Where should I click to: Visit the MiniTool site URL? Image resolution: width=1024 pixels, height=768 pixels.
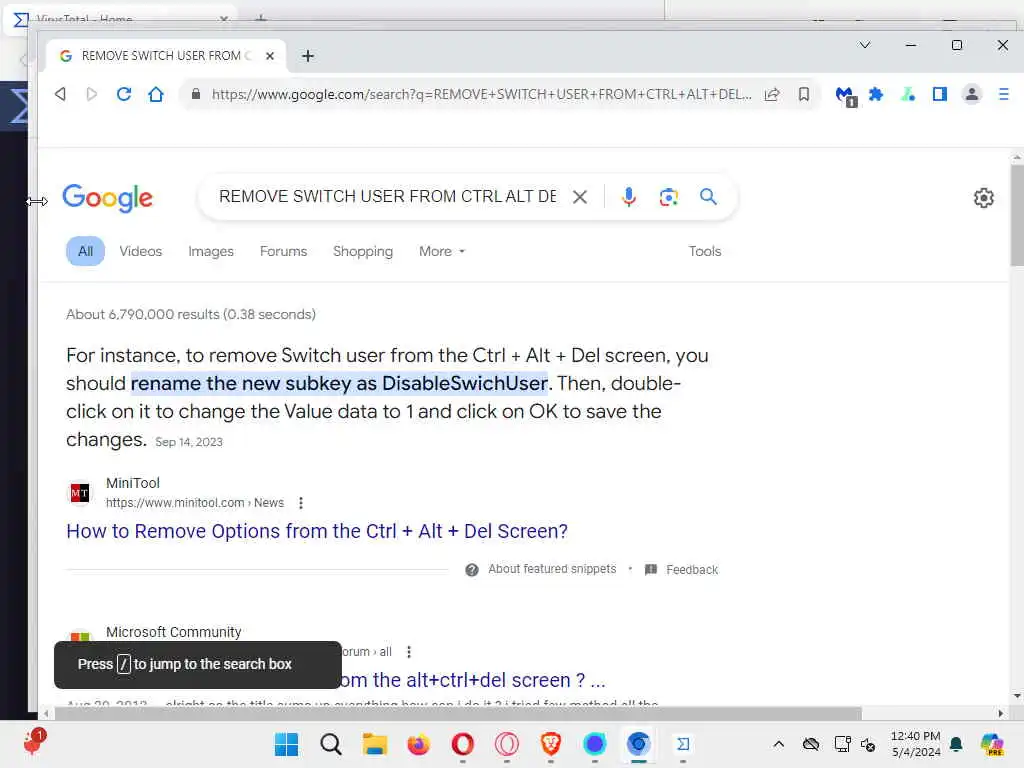click(x=195, y=503)
